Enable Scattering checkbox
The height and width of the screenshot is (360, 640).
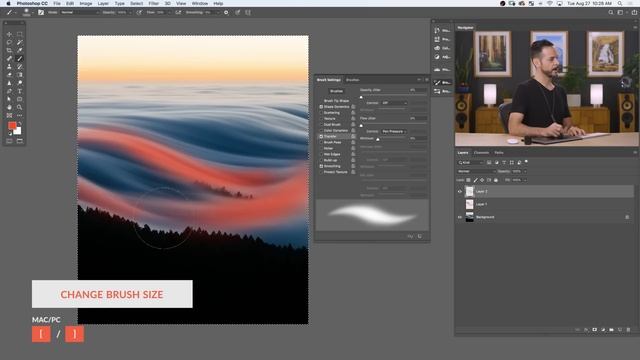point(321,113)
